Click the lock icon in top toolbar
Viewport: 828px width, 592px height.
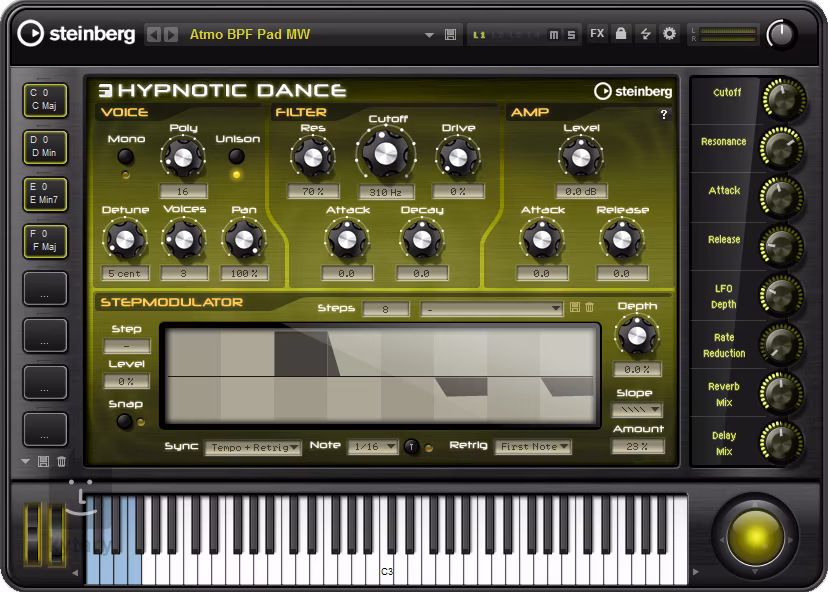tap(621, 34)
